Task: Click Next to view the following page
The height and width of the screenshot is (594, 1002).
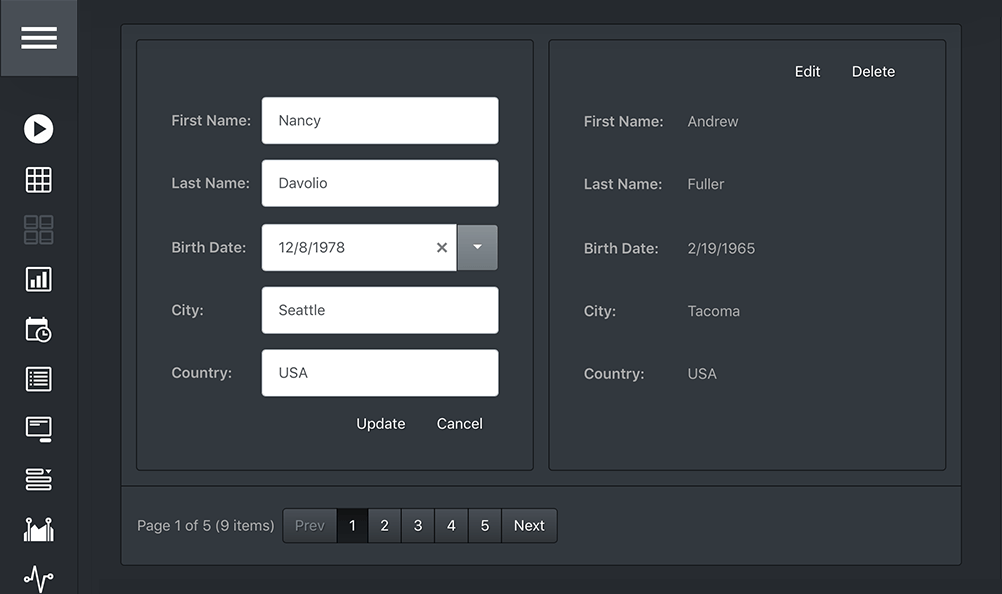Action: tap(529, 525)
